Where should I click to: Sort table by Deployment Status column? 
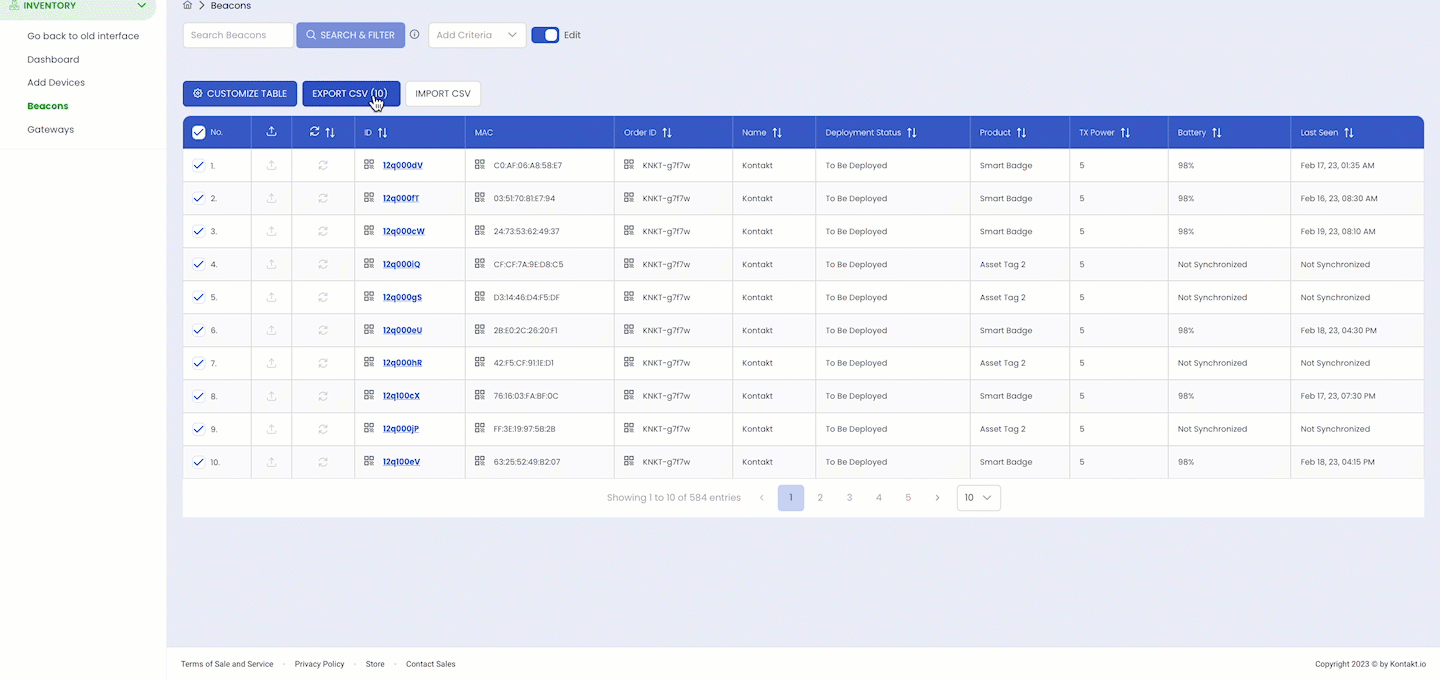(x=912, y=132)
